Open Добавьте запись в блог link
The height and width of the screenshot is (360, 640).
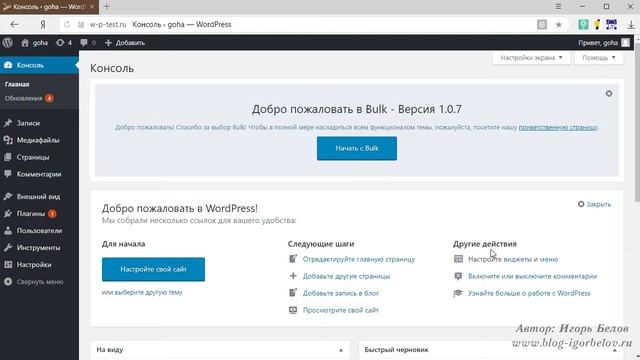coord(341,293)
